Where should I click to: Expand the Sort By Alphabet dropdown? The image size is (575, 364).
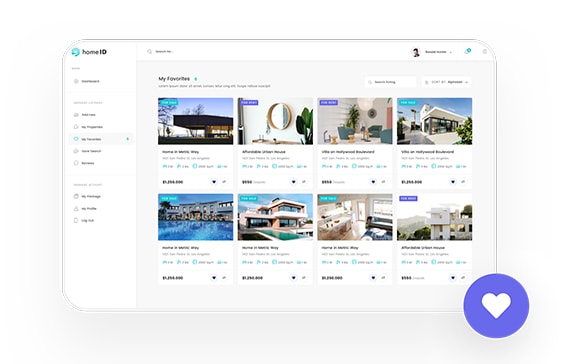click(447, 82)
